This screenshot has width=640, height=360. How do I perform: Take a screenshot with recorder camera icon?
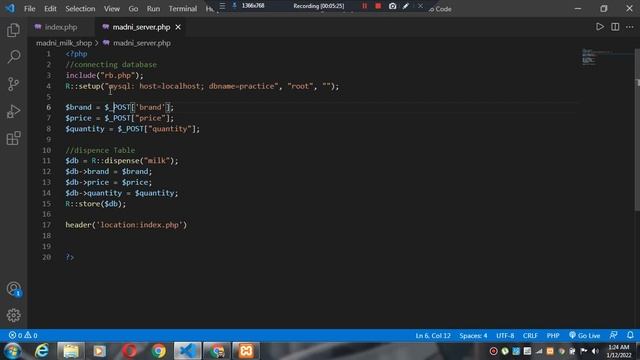(x=392, y=6)
